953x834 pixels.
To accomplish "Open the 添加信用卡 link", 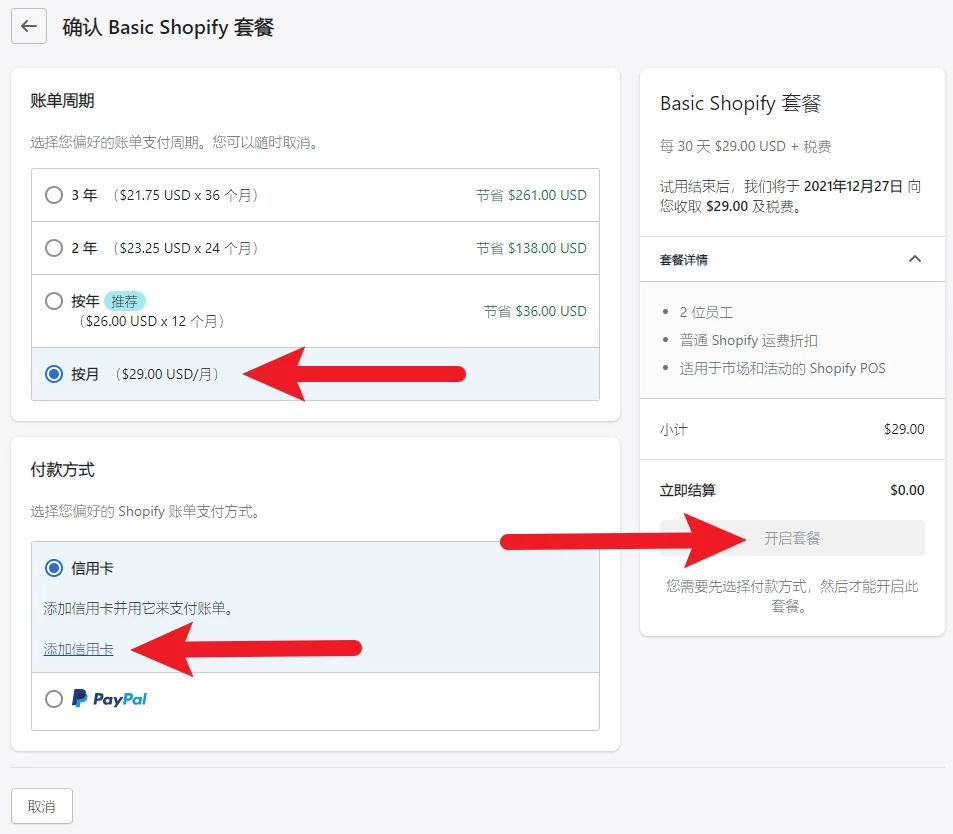I will [x=78, y=649].
